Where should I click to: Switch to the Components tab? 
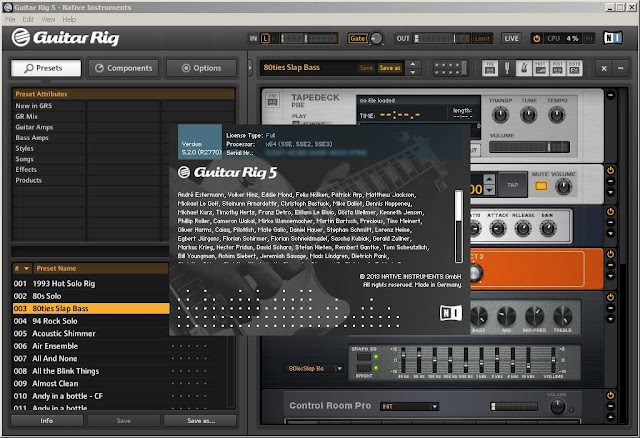[123, 68]
